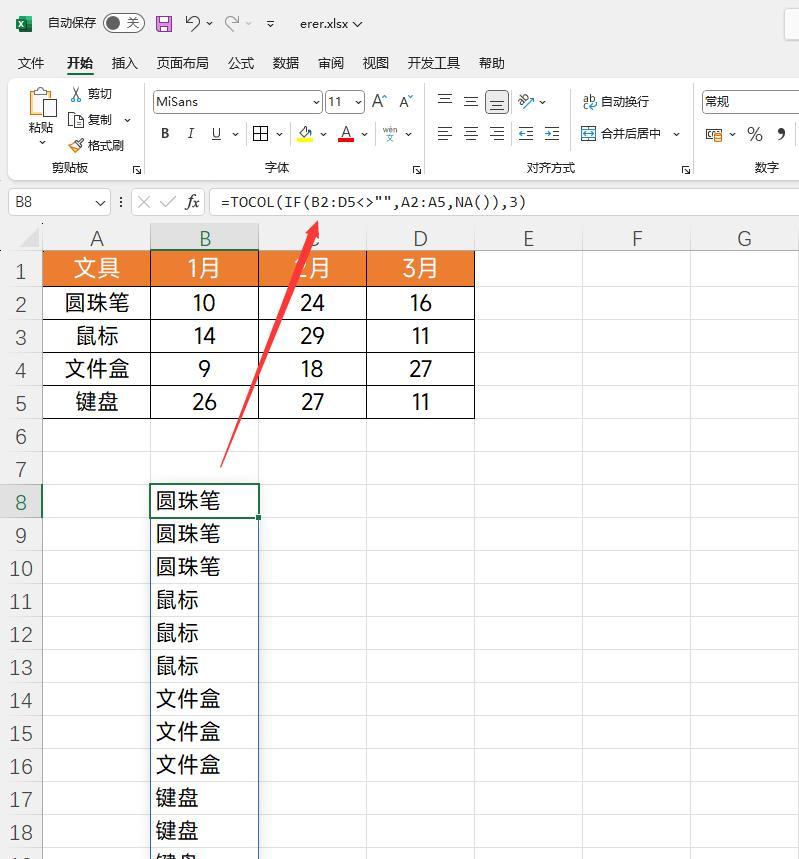Click the align left icon

click(445, 134)
